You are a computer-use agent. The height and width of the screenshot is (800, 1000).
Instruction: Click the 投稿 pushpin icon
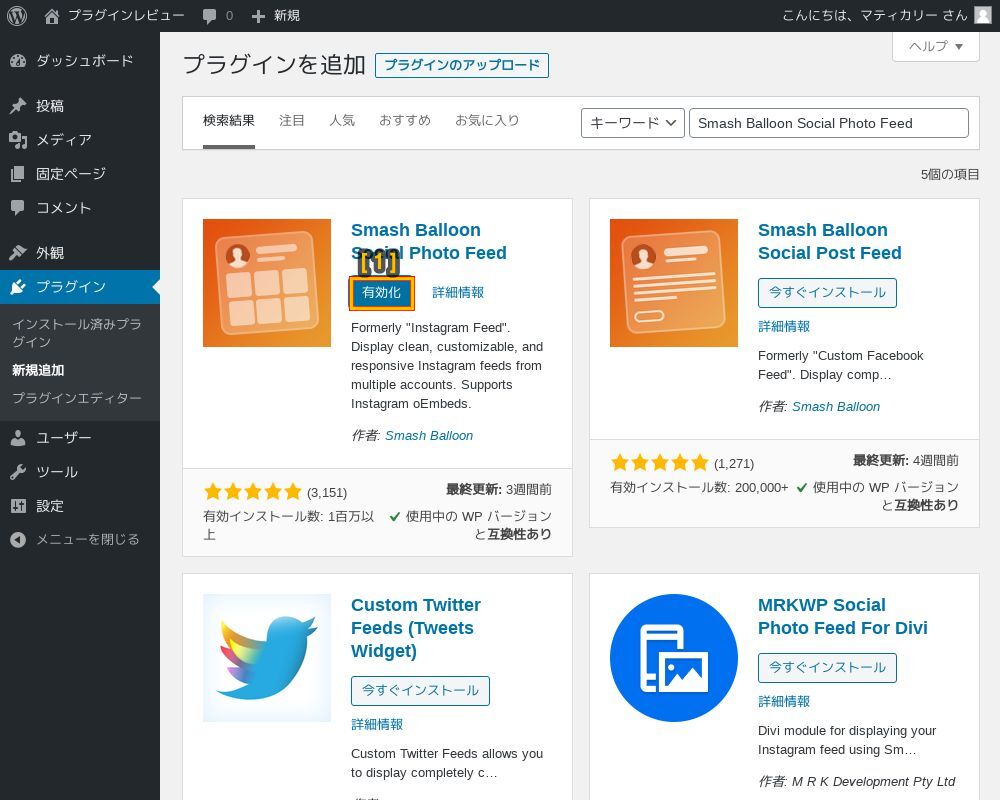coord(18,106)
